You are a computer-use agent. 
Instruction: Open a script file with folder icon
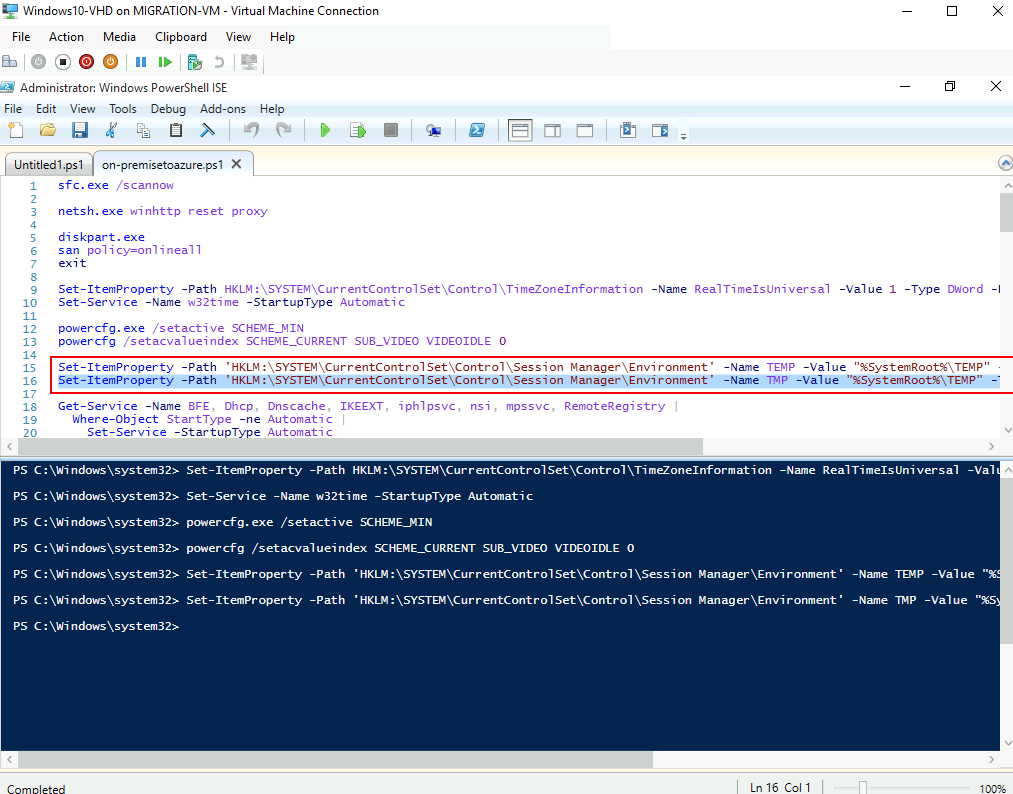48,131
